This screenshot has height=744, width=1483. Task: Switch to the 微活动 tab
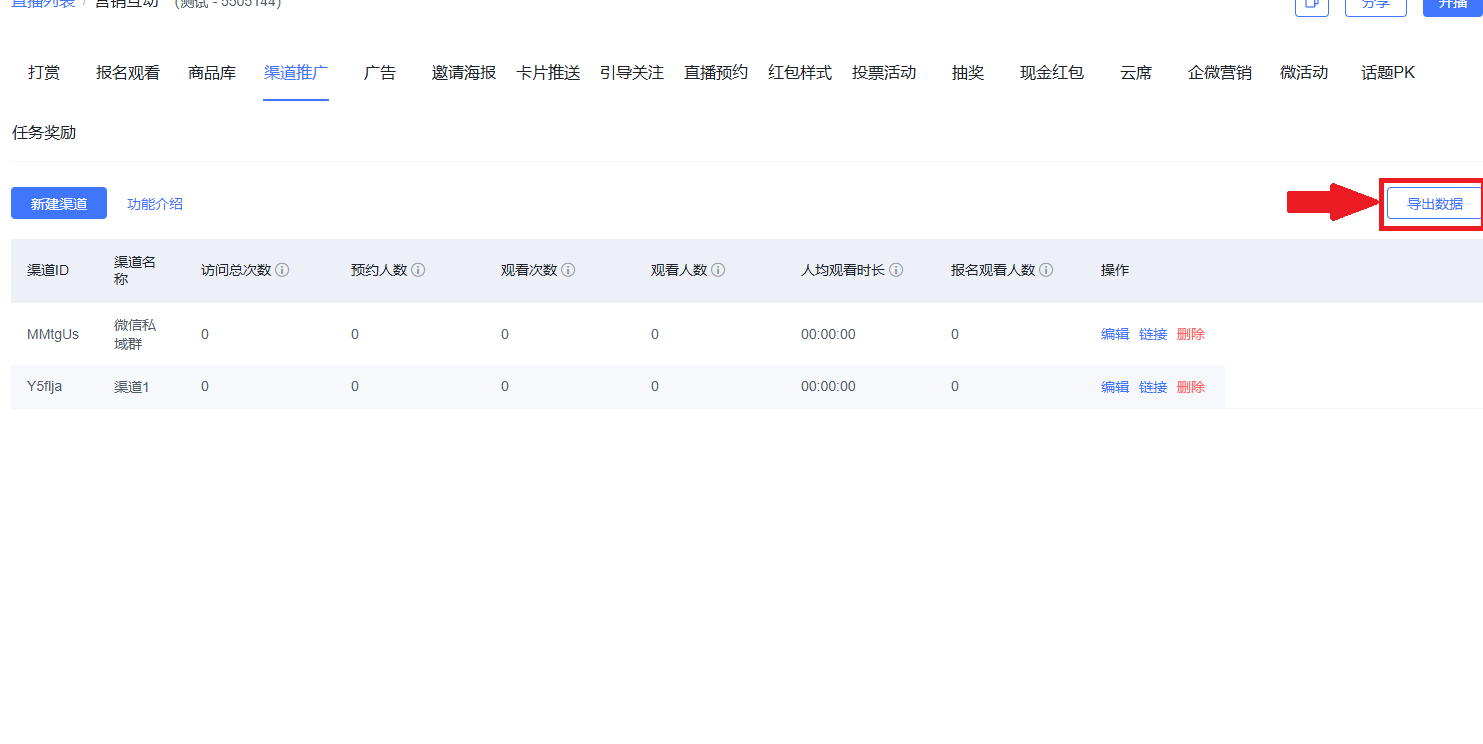1304,73
